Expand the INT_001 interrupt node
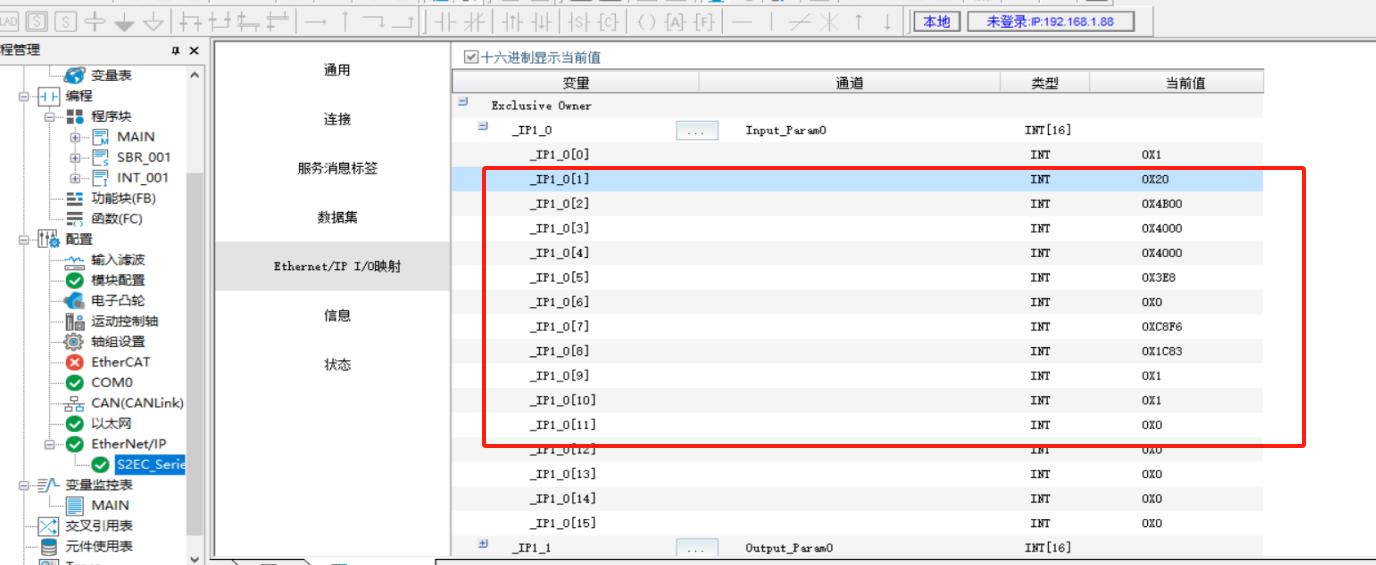This screenshot has height=565, width=1376. pyautogui.click(x=76, y=178)
